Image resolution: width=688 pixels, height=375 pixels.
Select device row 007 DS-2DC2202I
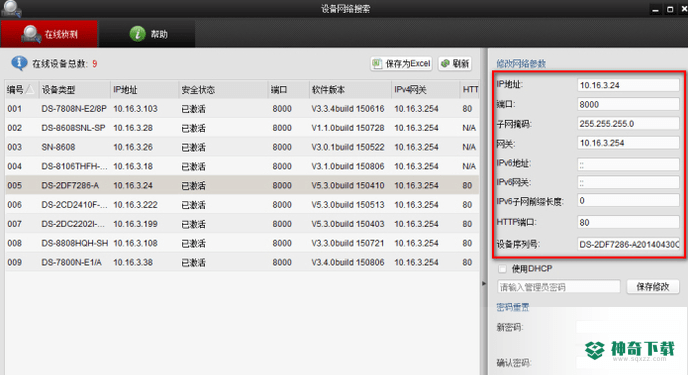[242, 224]
